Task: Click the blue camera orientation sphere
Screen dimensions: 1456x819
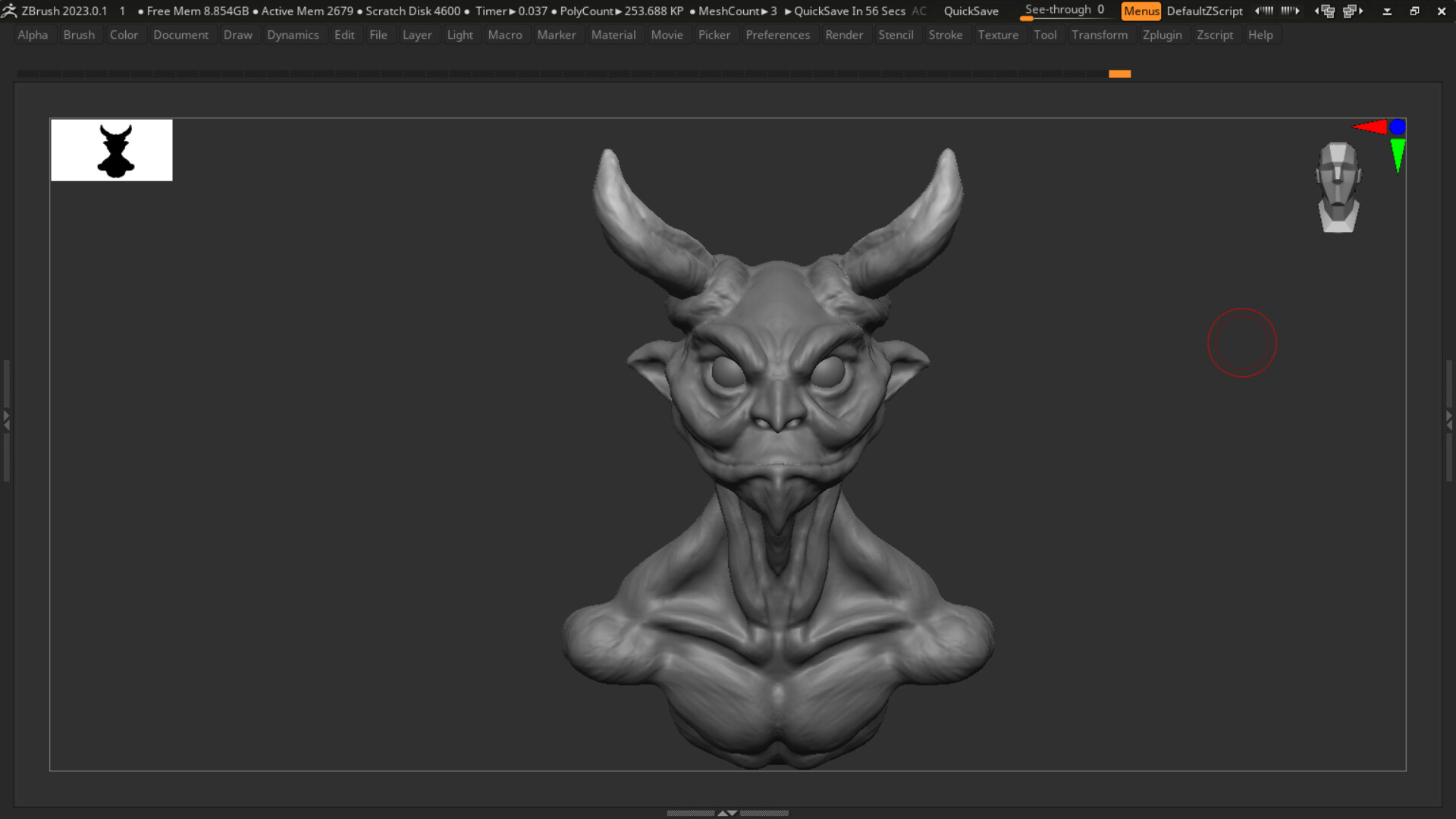Action: coord(1396,127)
